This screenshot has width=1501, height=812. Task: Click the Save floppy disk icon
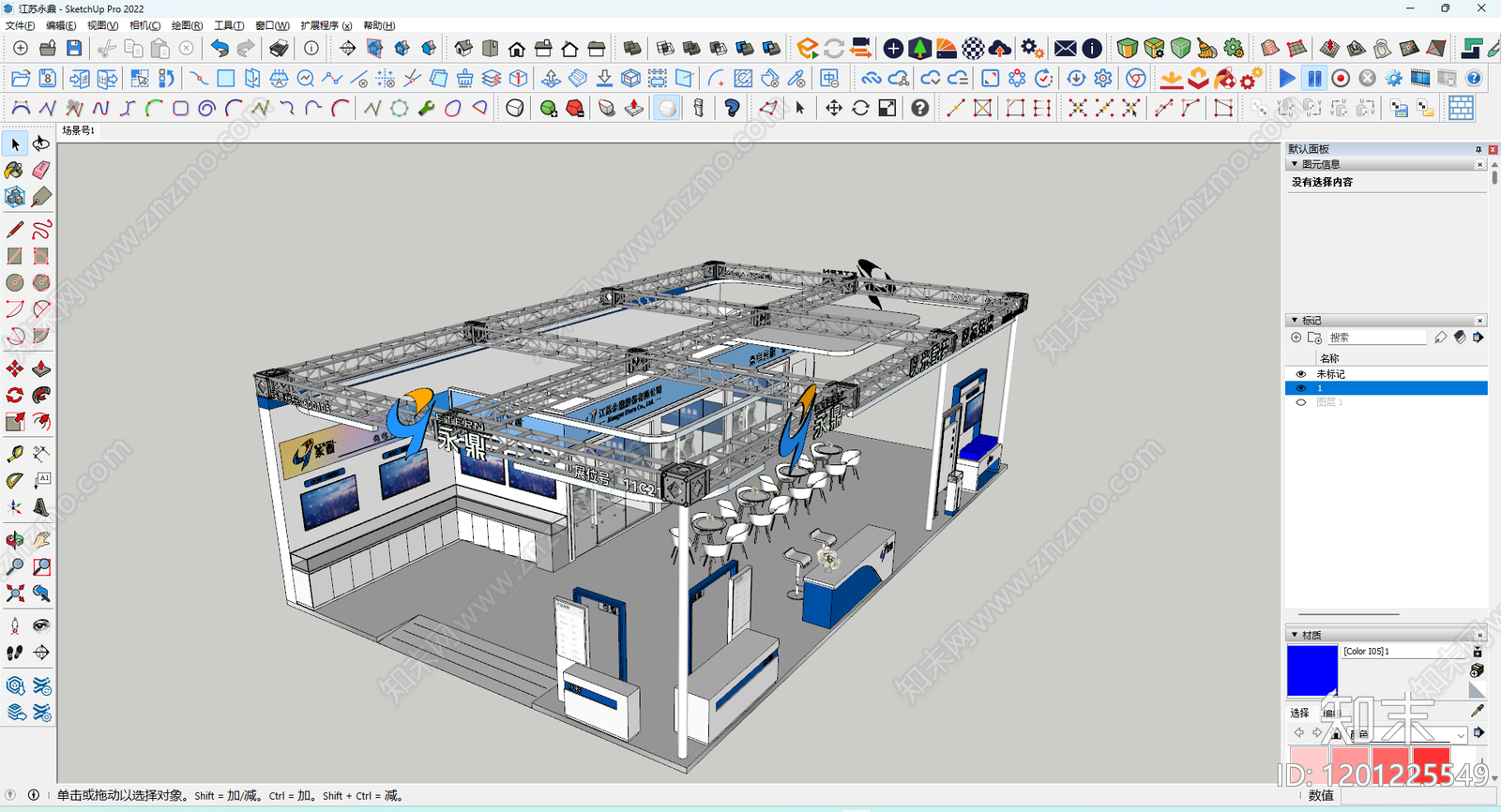tap(74, 48)
